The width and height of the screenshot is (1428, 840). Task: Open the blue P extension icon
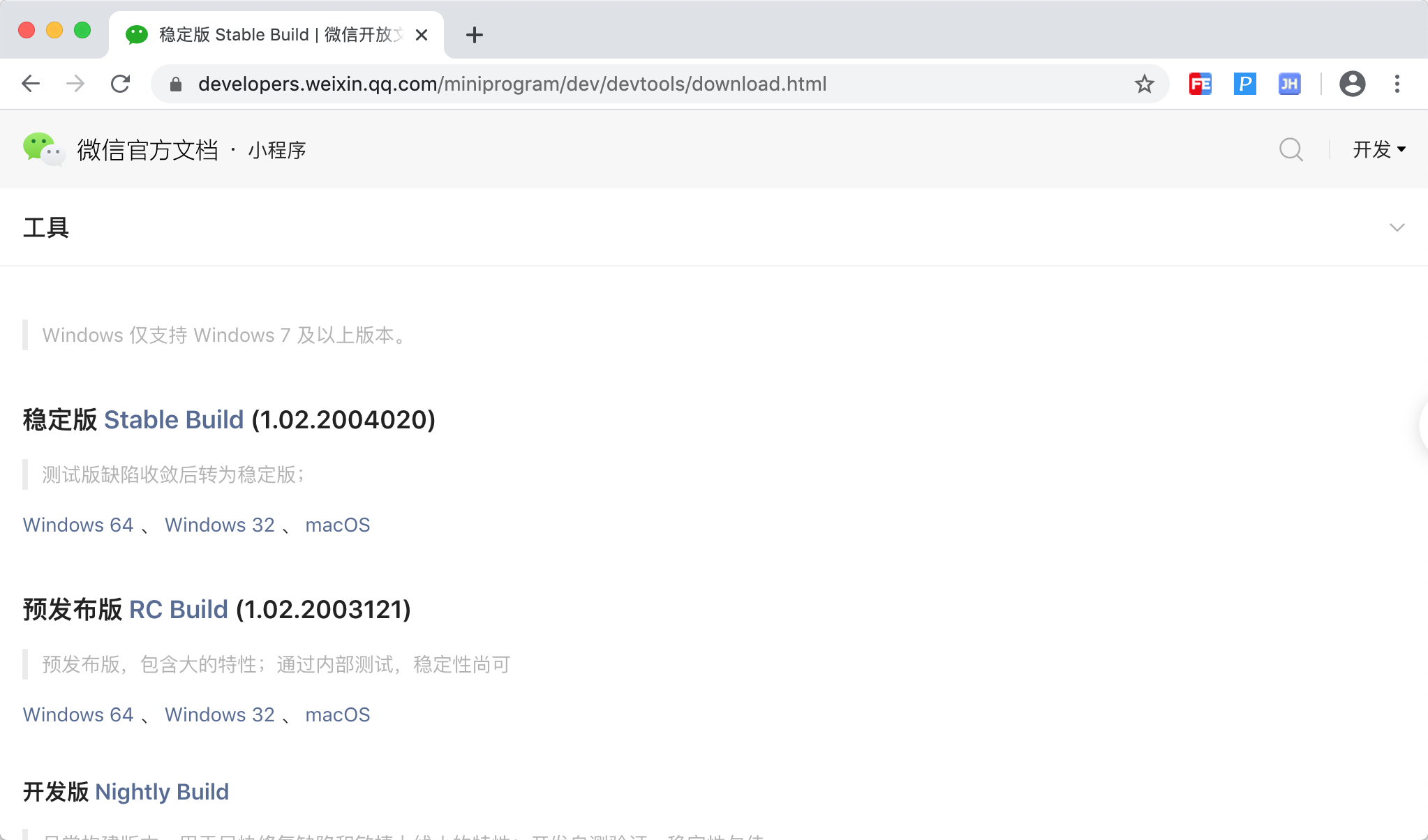(1244, 84)
